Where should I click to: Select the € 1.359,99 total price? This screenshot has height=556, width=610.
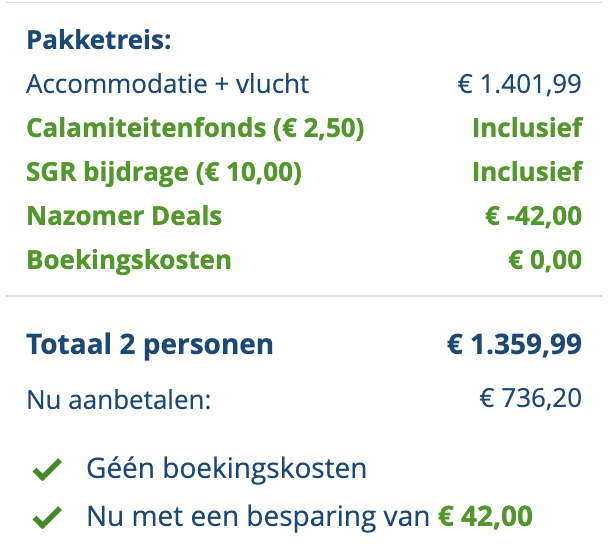(x=514, y=345)
